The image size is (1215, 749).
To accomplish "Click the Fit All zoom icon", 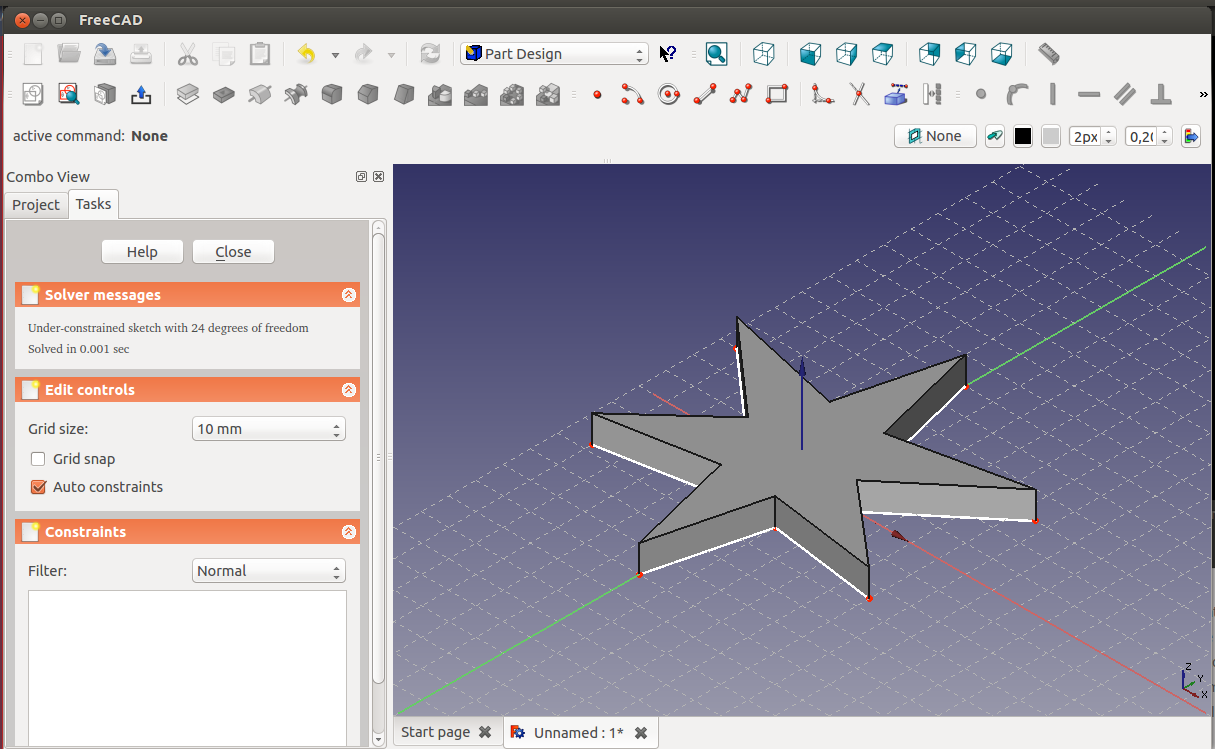I will pos(716,54).
